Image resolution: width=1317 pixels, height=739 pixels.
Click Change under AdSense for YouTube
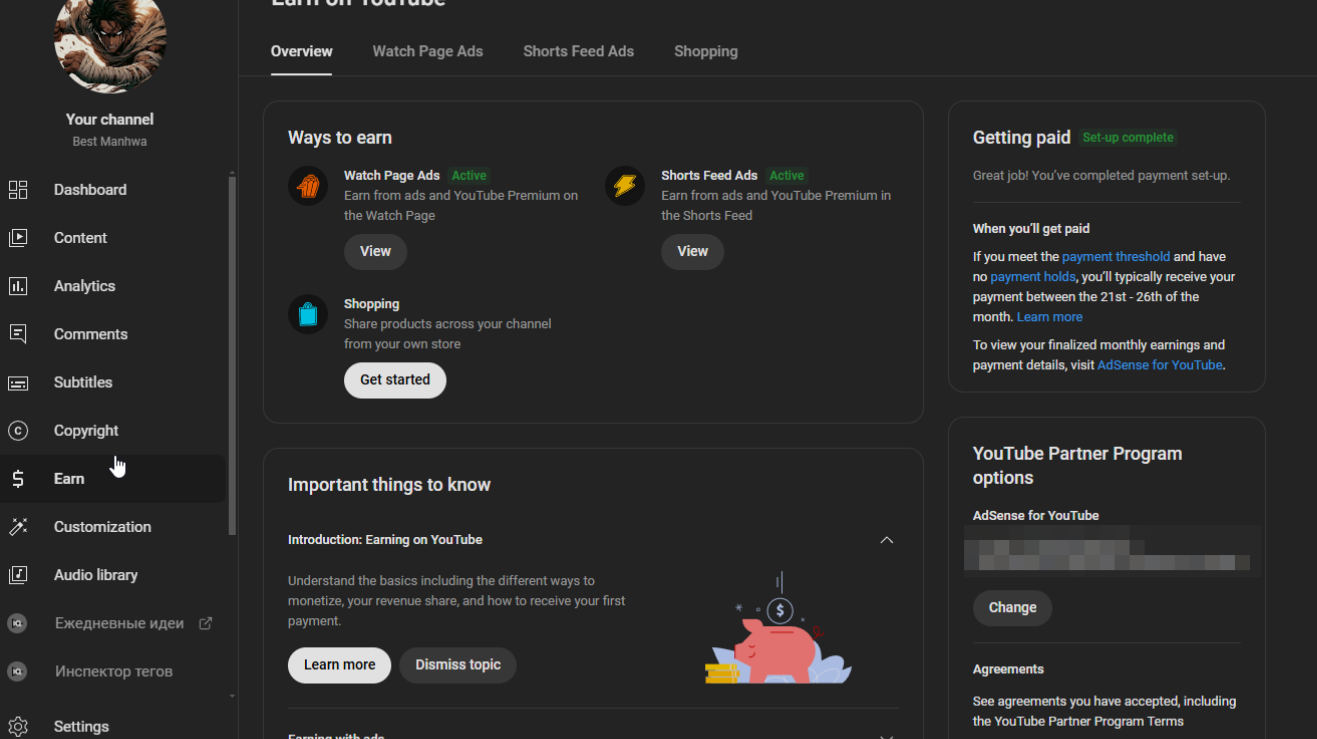coord(1012,608)
